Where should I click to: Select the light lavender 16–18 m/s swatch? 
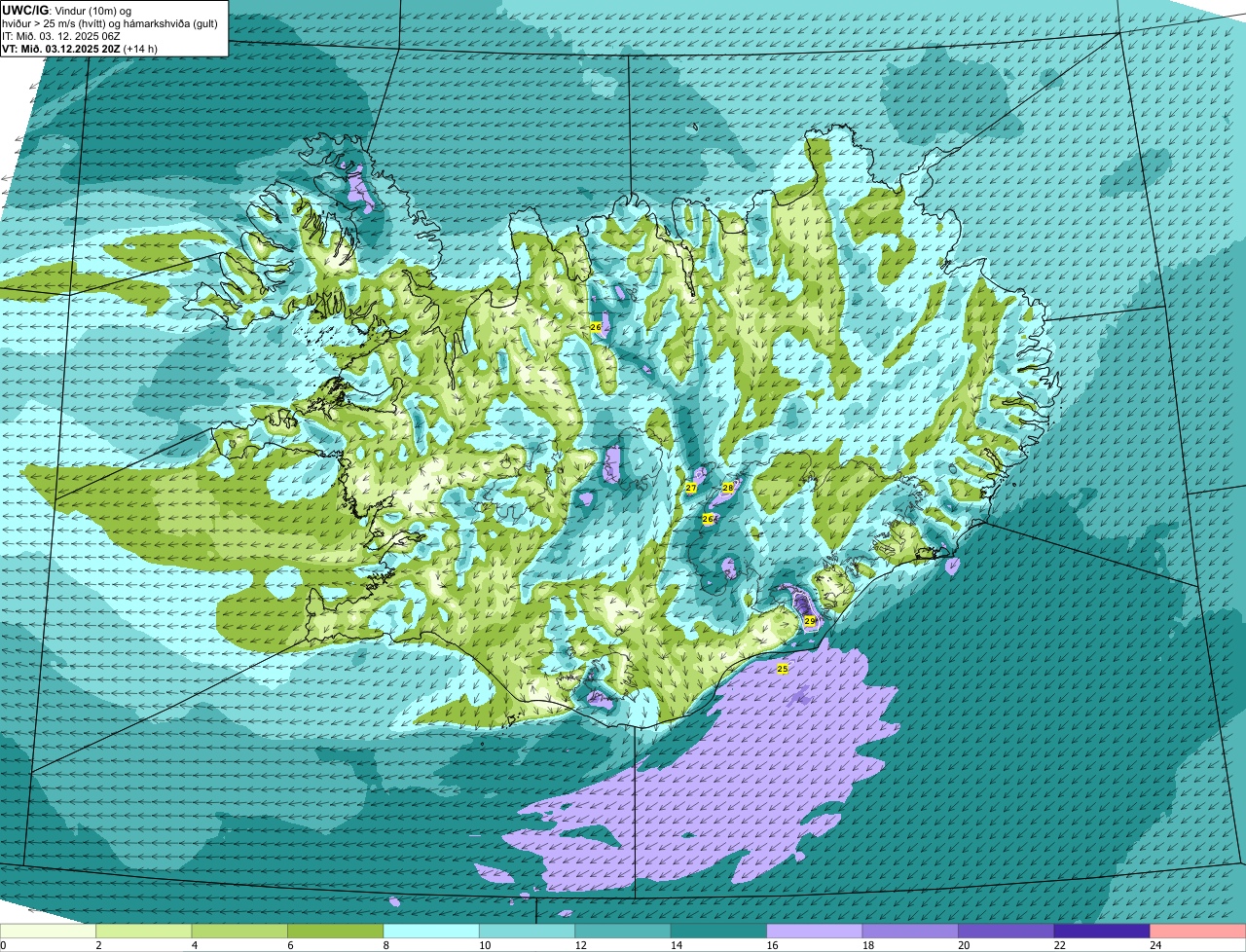pyautogui.click(x=815, y=932)
